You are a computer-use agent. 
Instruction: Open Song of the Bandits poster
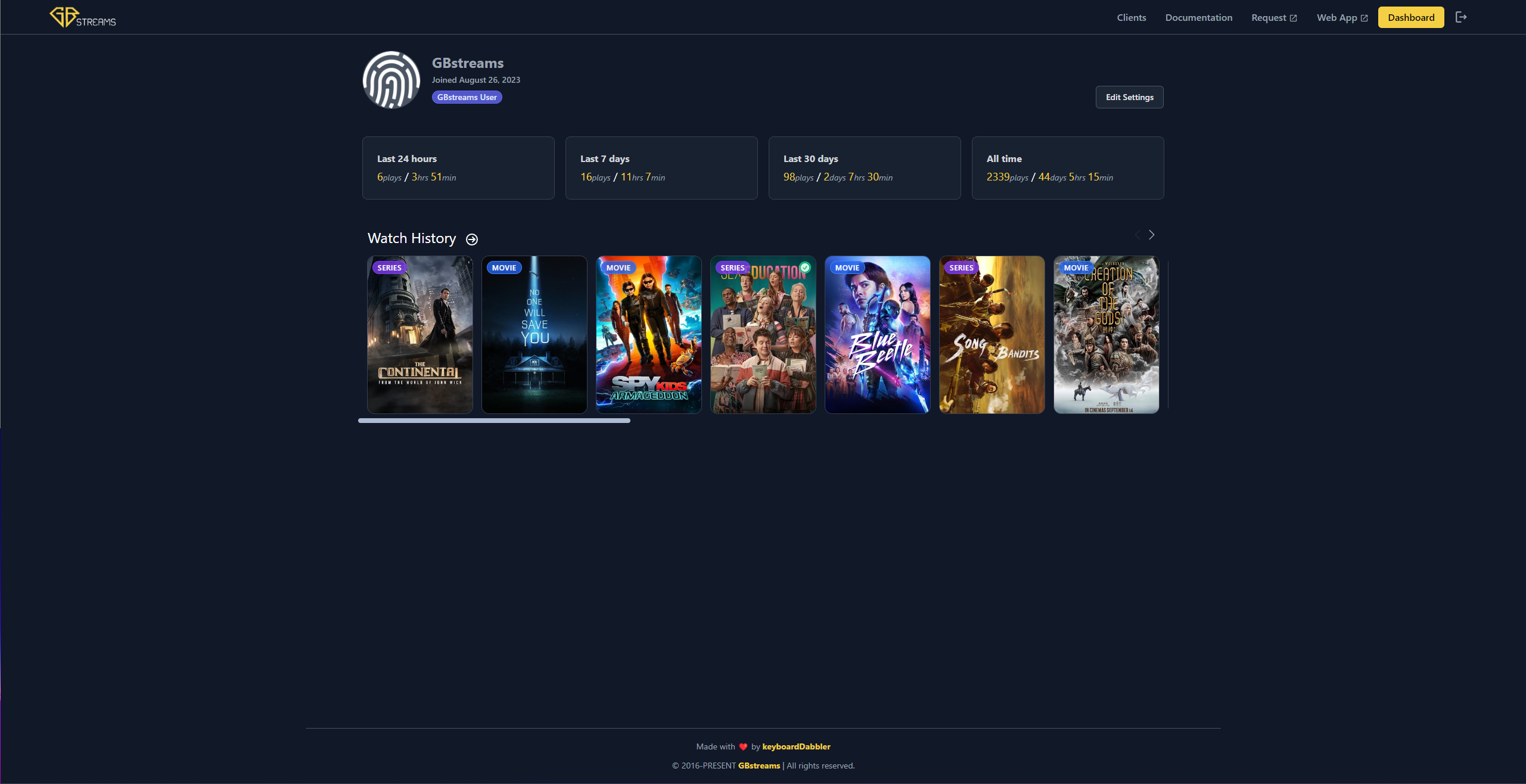point(992,335)
